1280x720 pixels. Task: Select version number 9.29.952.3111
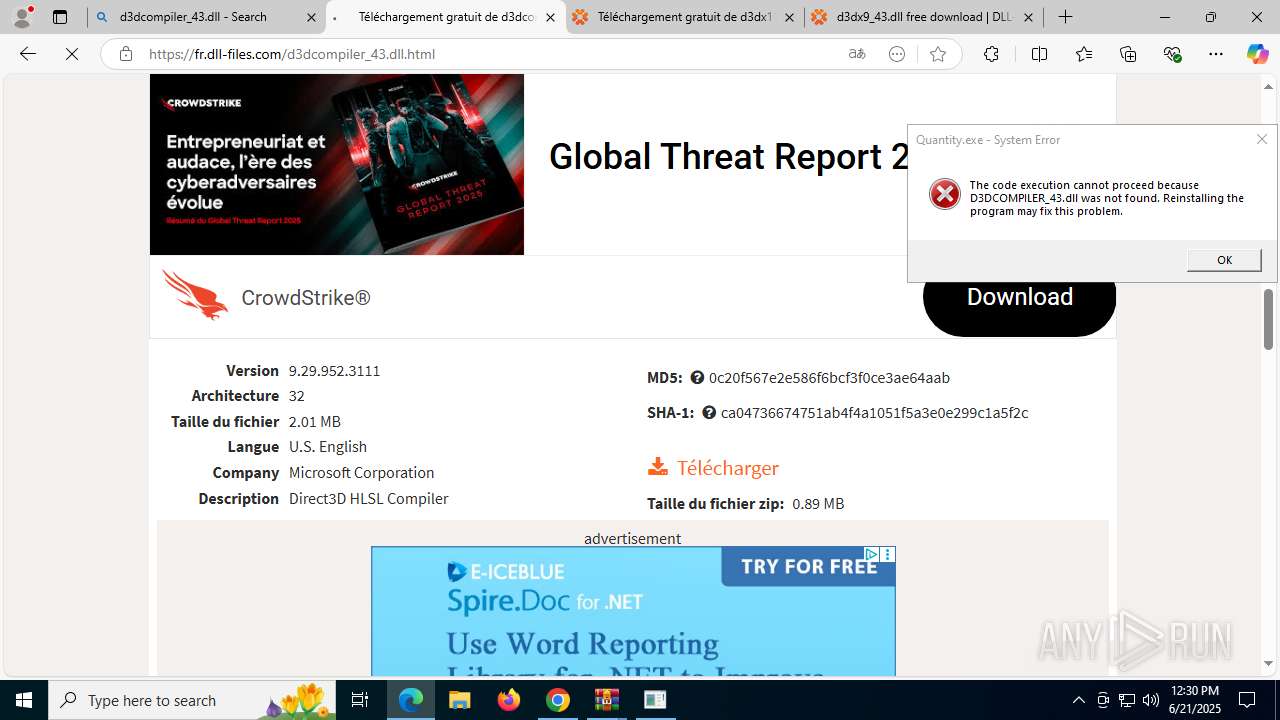click(x=334, y=371)
